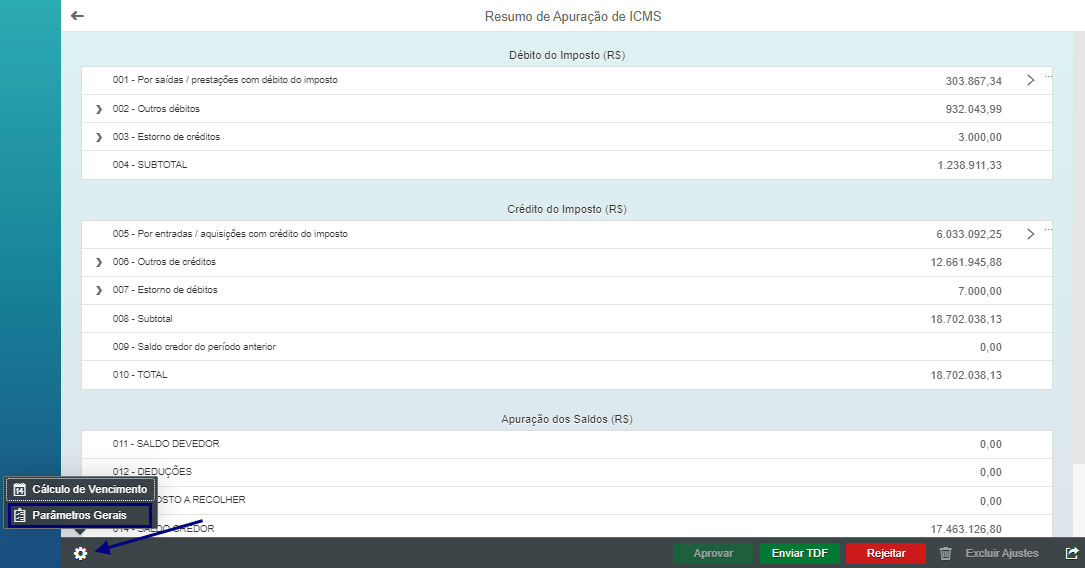This screenshot has height=568, width=1085.
Task: Click value 303.867,34
Action: pyautogui.click(x=974, y=81)
